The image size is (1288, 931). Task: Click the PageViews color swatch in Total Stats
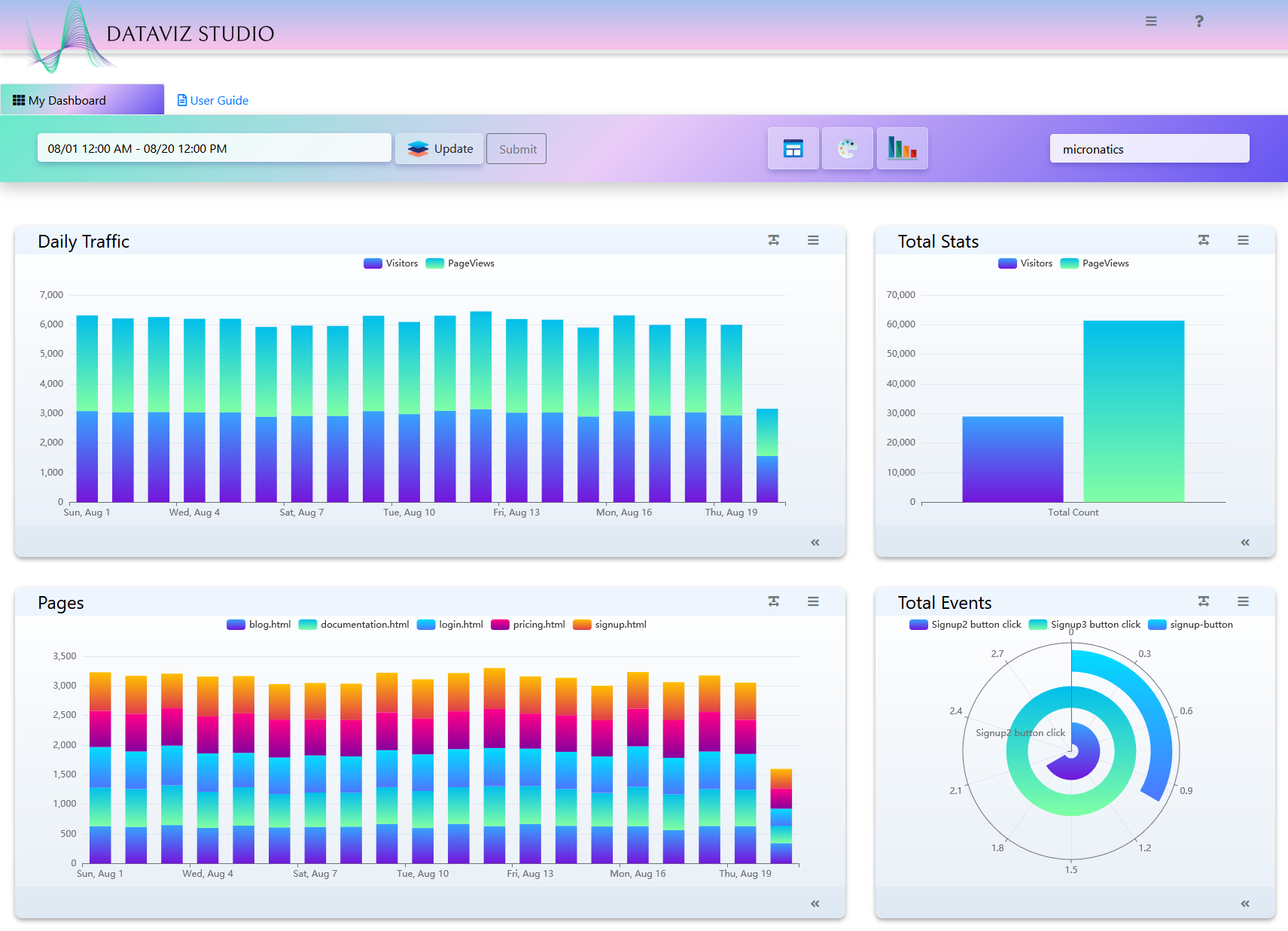click(x=1071, y=263)
